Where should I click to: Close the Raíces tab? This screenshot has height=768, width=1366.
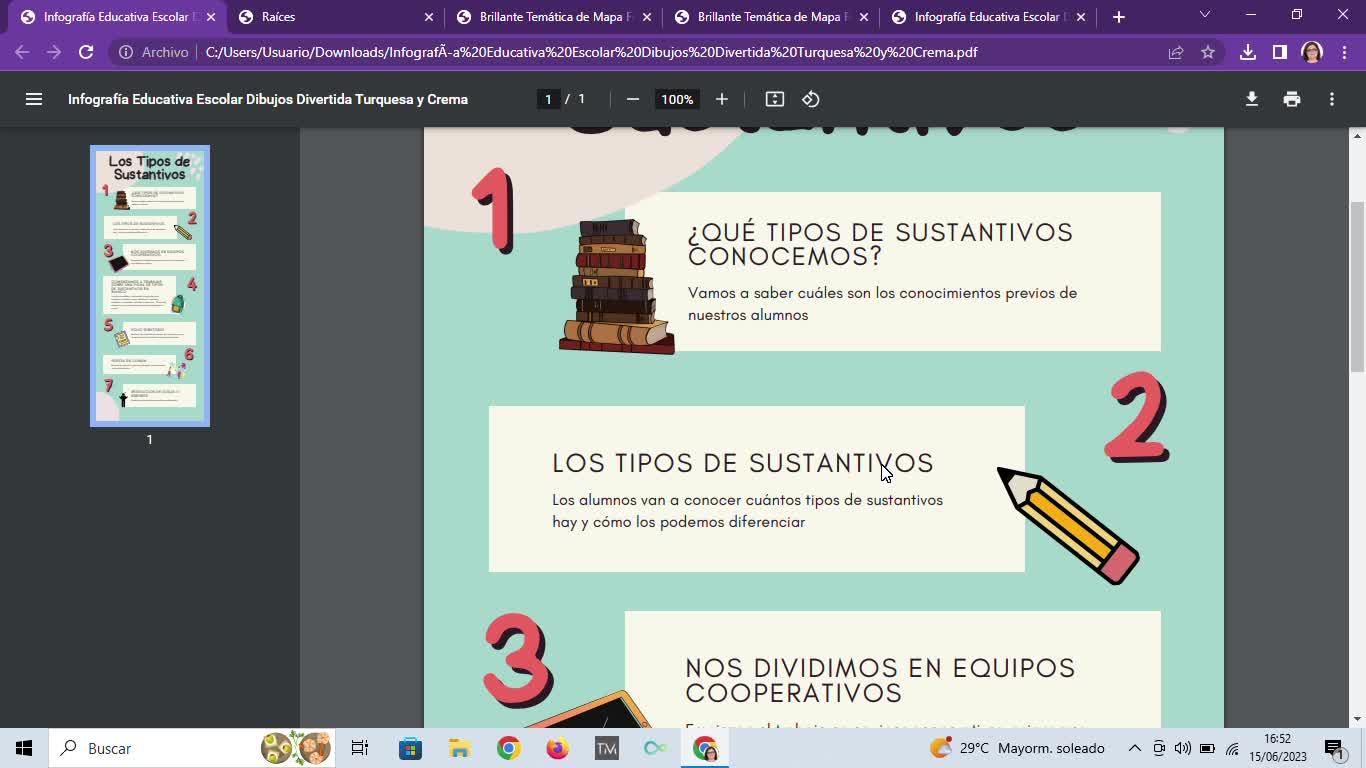point(429,17)
